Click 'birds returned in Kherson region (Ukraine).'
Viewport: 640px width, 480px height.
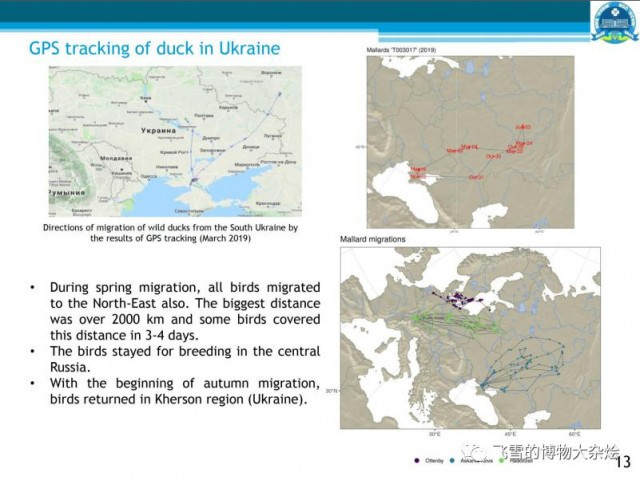tap(178, 399)
